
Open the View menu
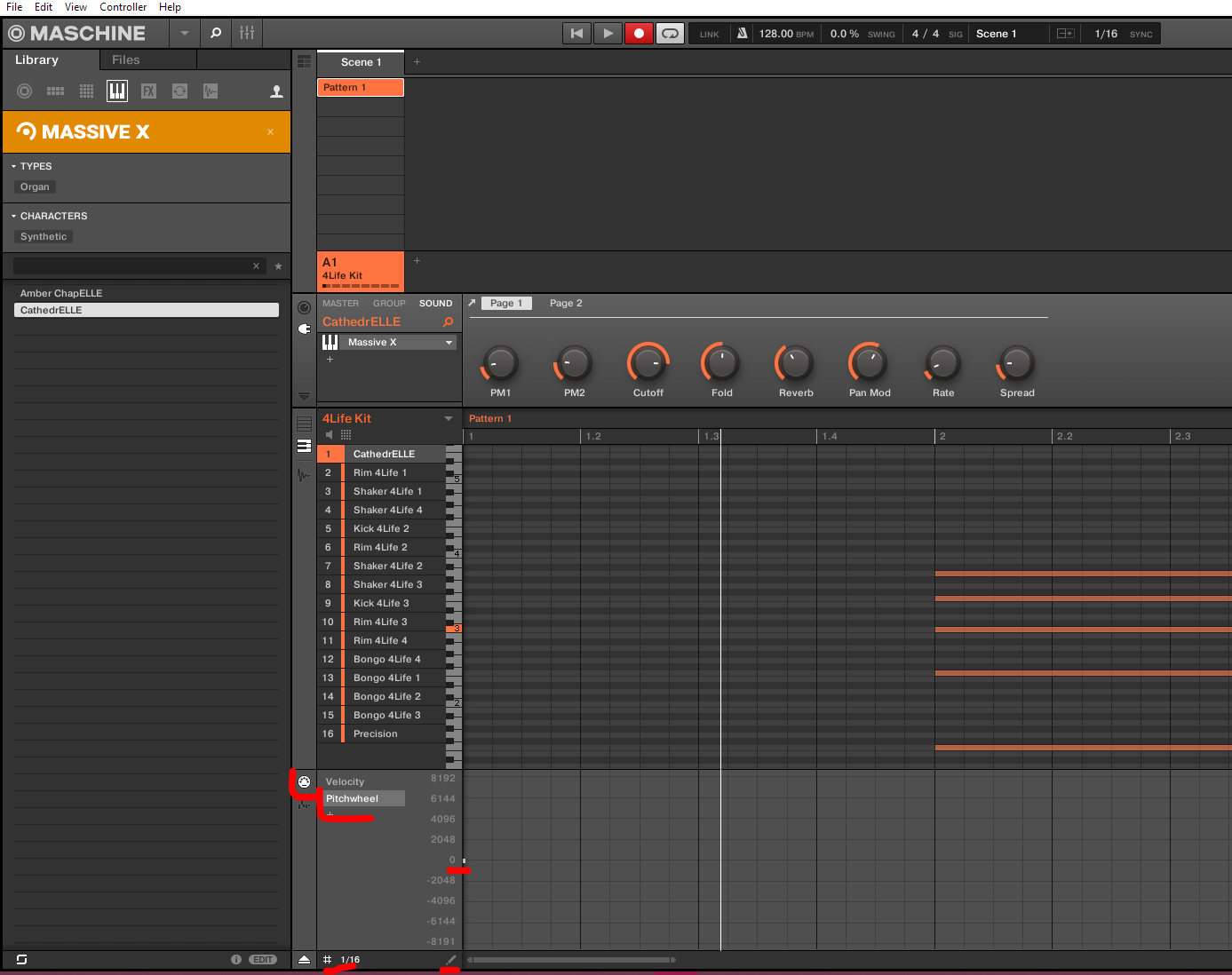[x=76, y=7]
